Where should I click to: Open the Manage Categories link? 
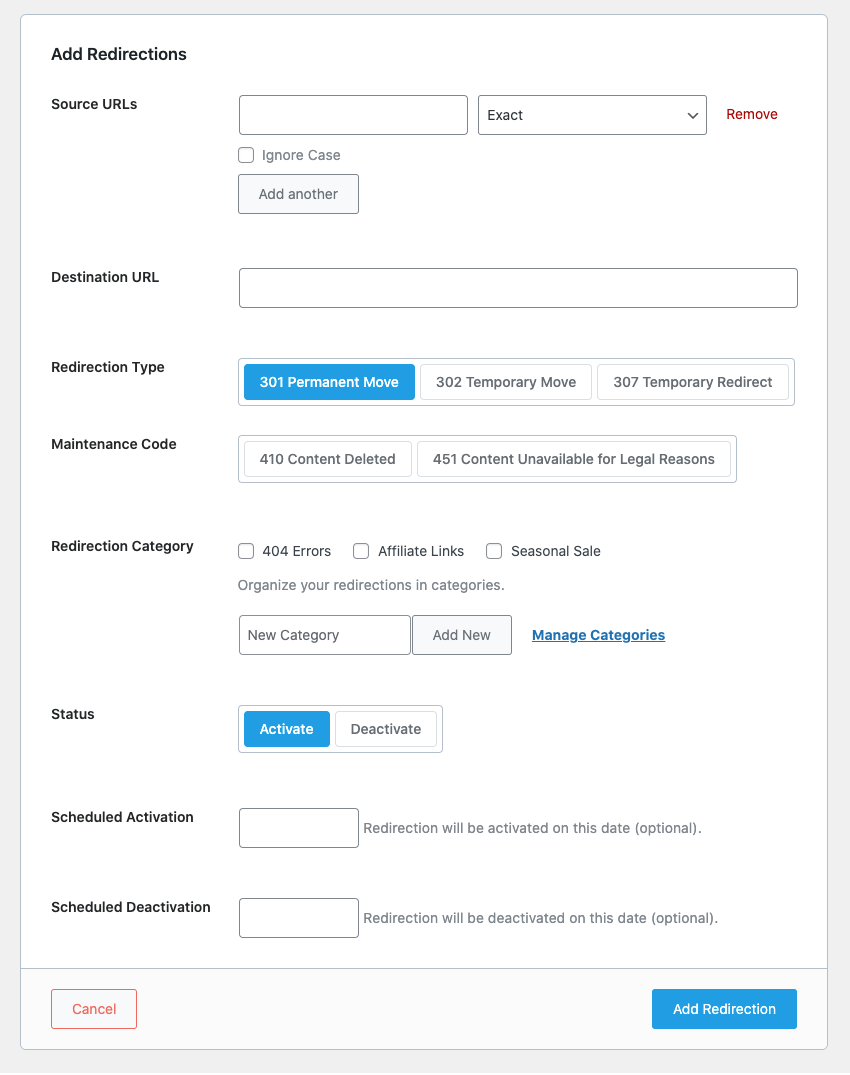tap(598, 634)
